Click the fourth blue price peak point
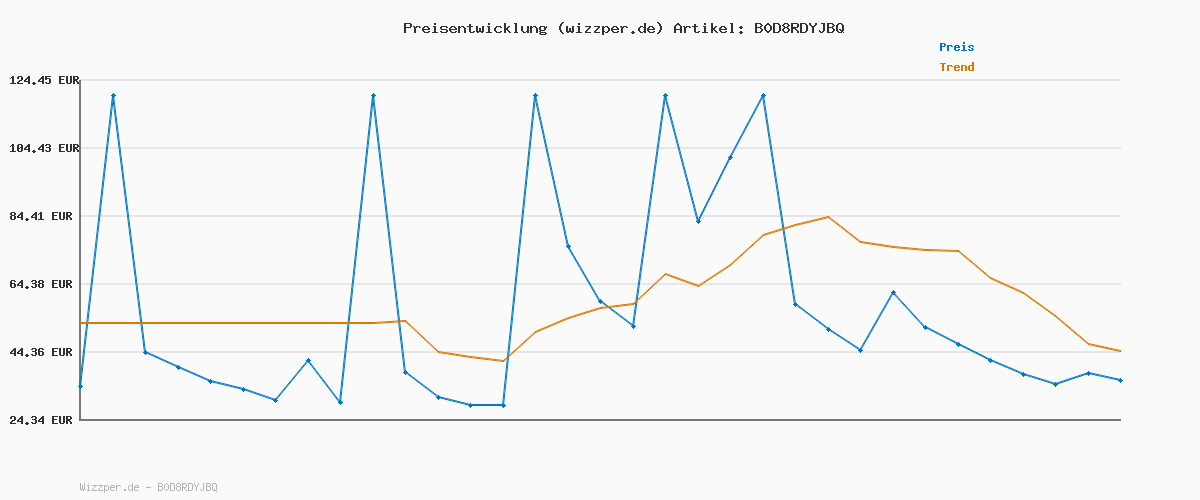The width and height of the screenshot is (1200, 500). 665,96
